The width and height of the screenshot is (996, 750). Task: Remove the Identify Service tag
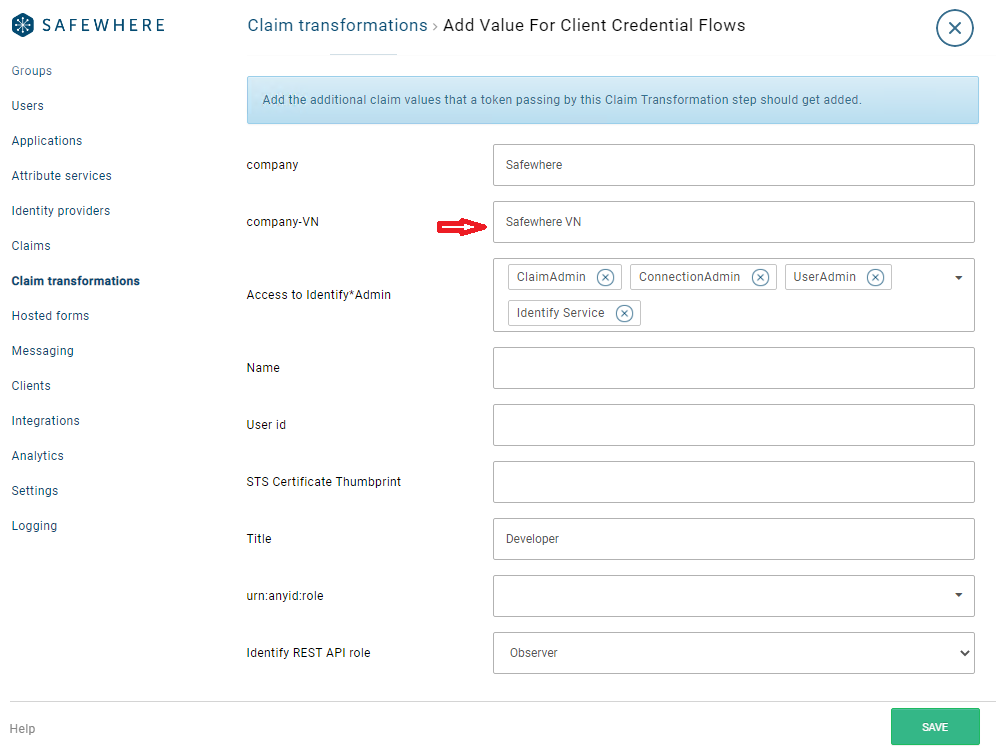click(x=624, y=314)
